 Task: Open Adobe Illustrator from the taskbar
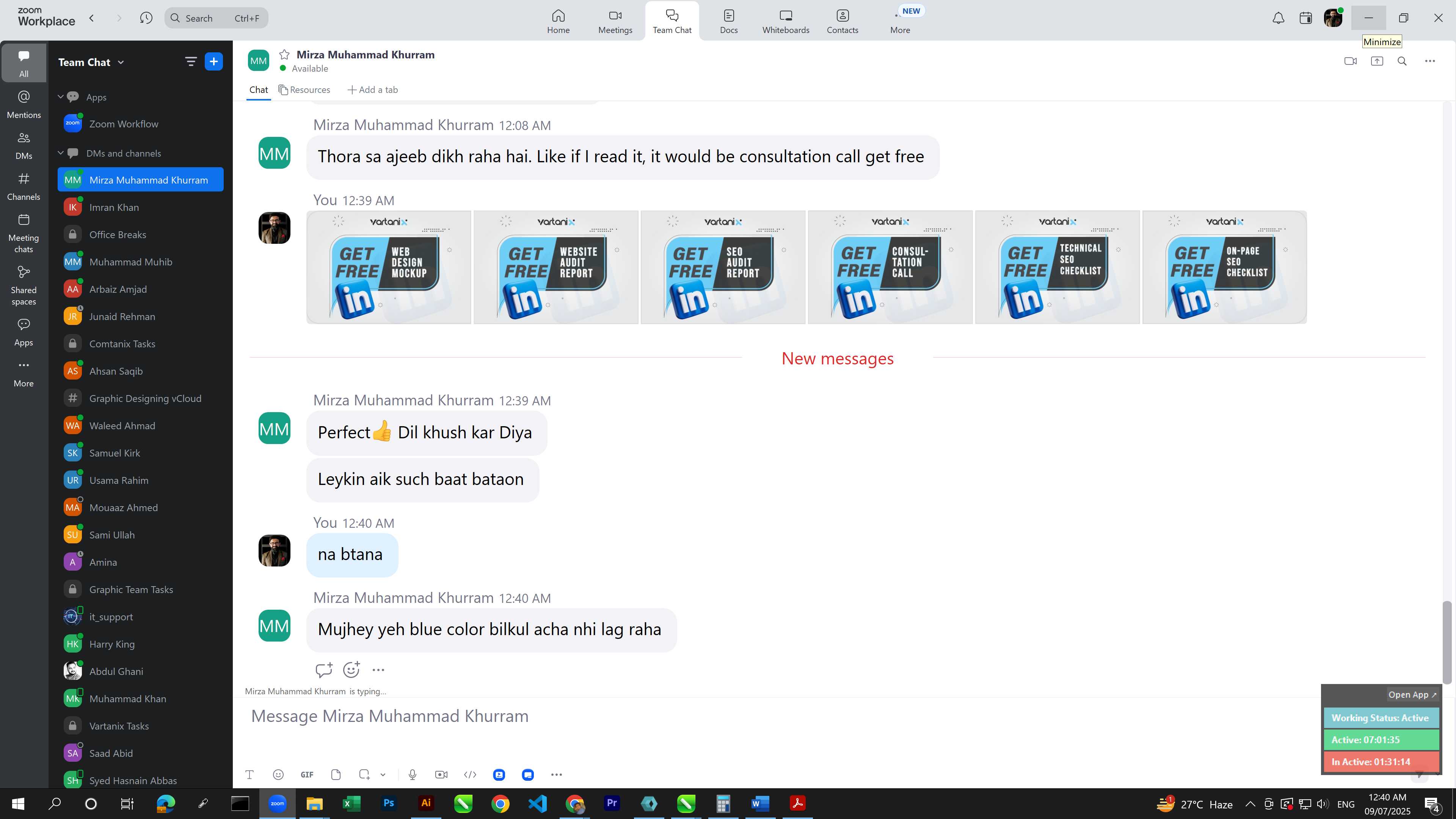coord(425,803)
